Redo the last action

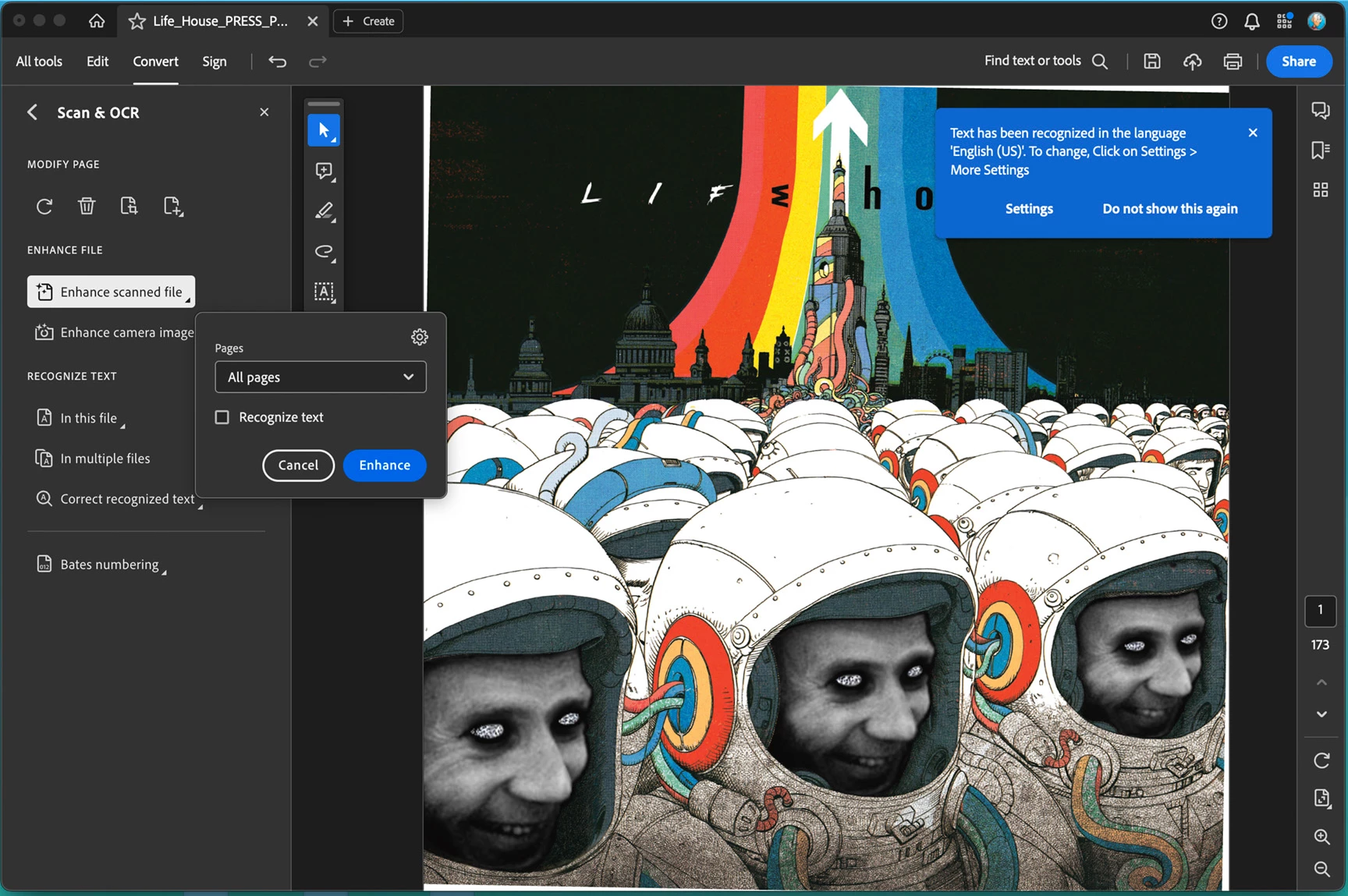tap(317, 62)
